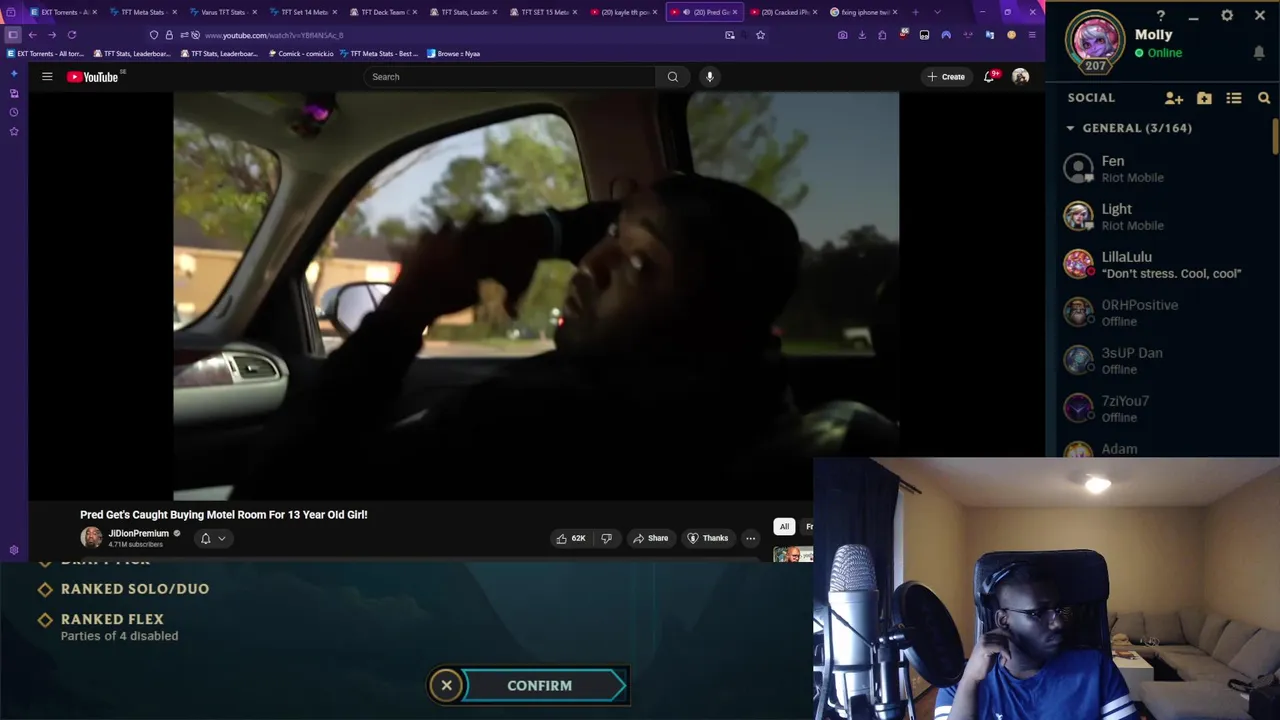Screen dimensions: 1280x720
Task: Change Molly's Online status
Action: [x=1158, y=53]
